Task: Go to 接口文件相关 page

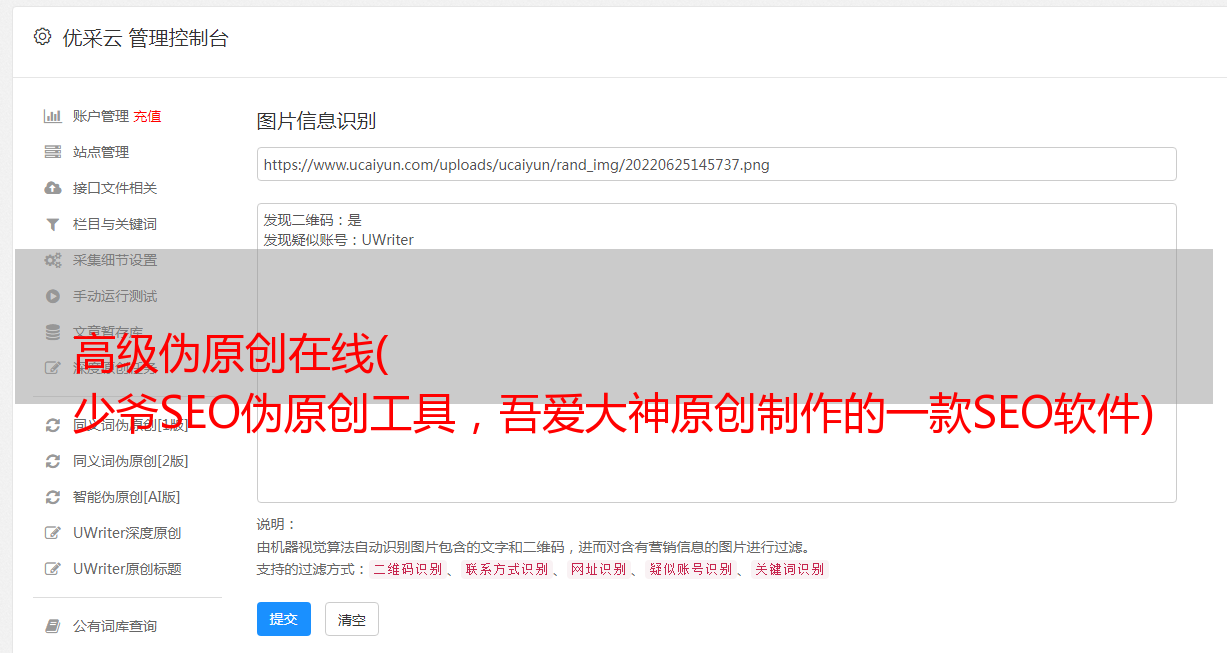Action: tap(115, 188)
